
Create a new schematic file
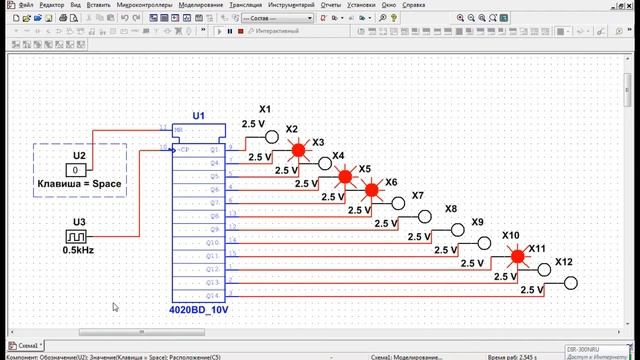coord(16,18)
